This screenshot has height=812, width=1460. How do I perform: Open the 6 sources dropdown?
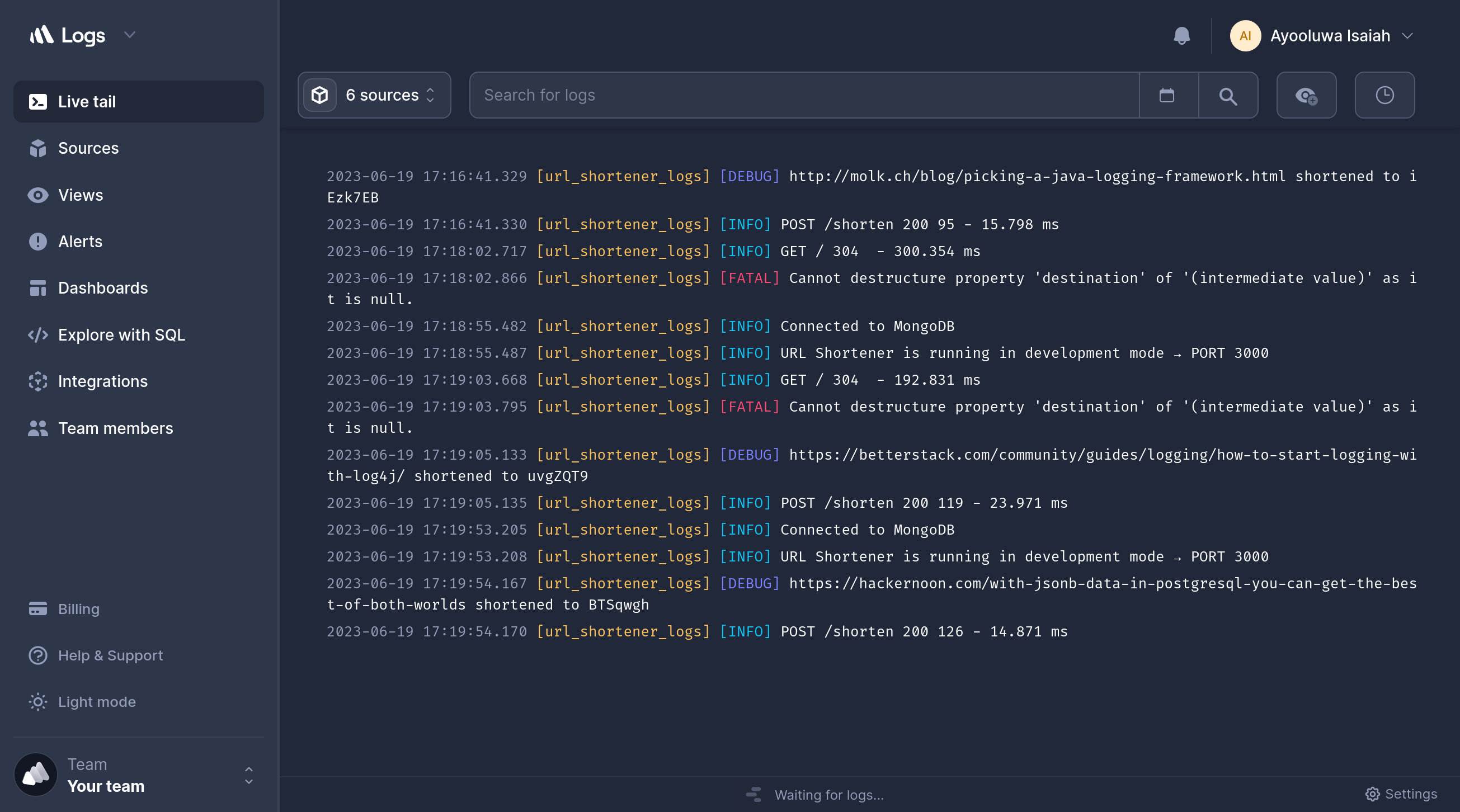375,95
